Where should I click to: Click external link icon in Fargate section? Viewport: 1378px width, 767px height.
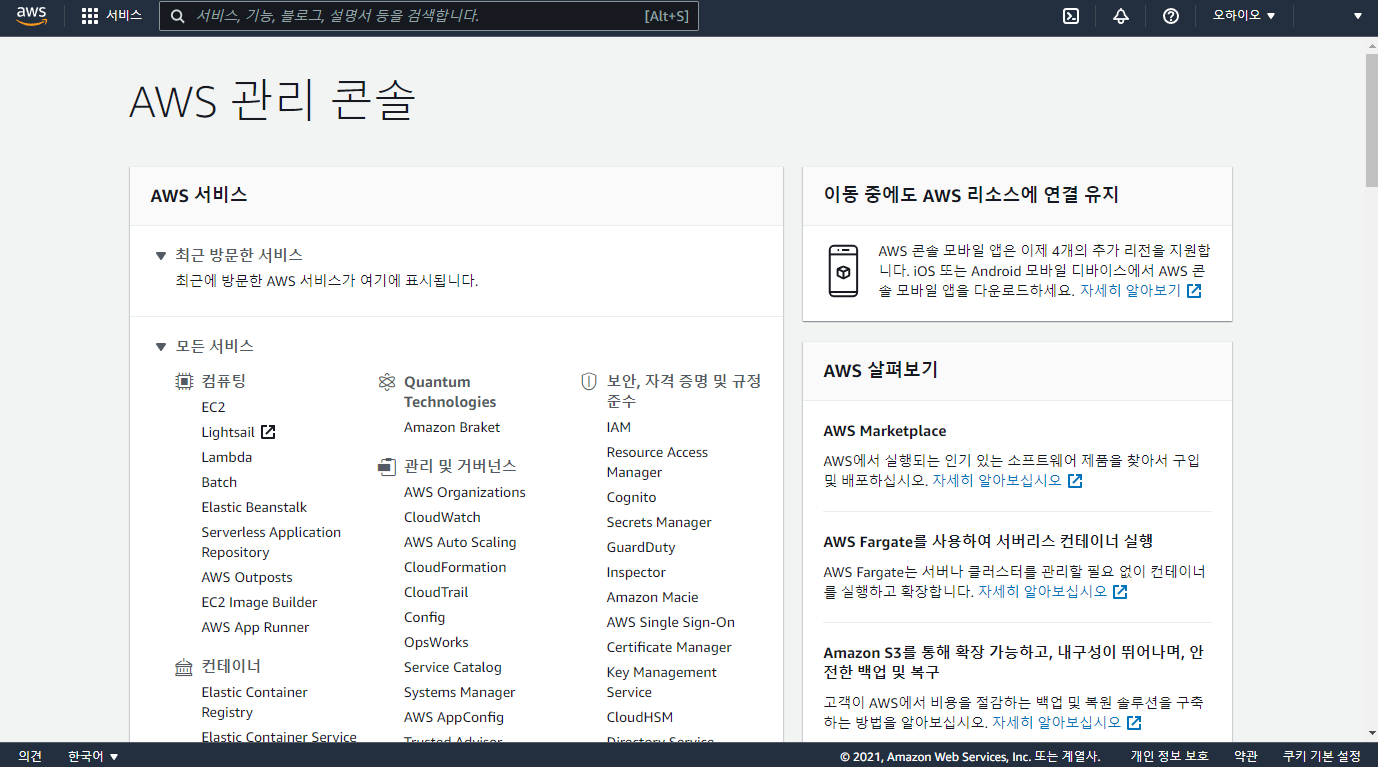tap(1121, 592)
